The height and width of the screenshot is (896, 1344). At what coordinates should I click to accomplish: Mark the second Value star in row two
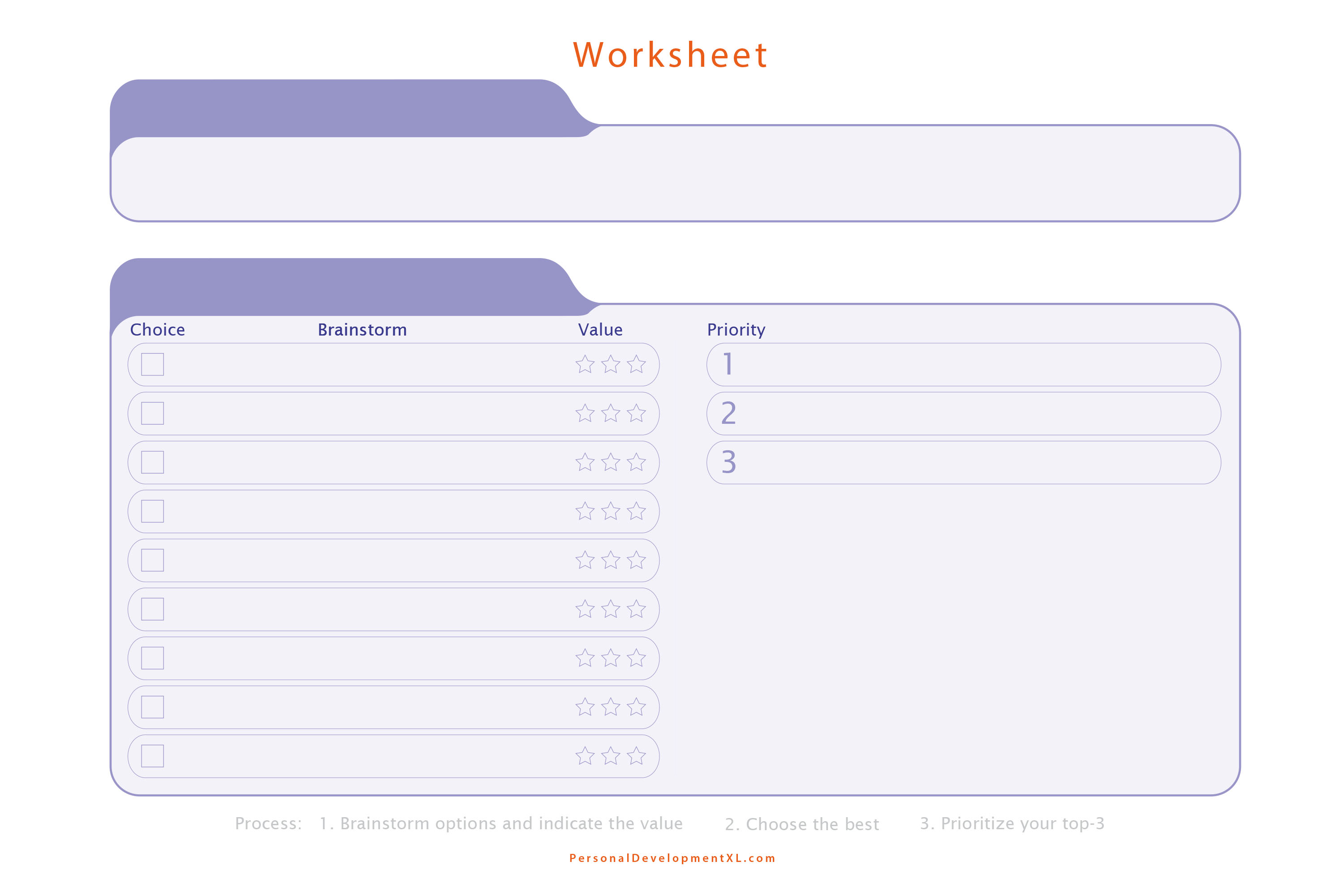(x=611, y=413)
